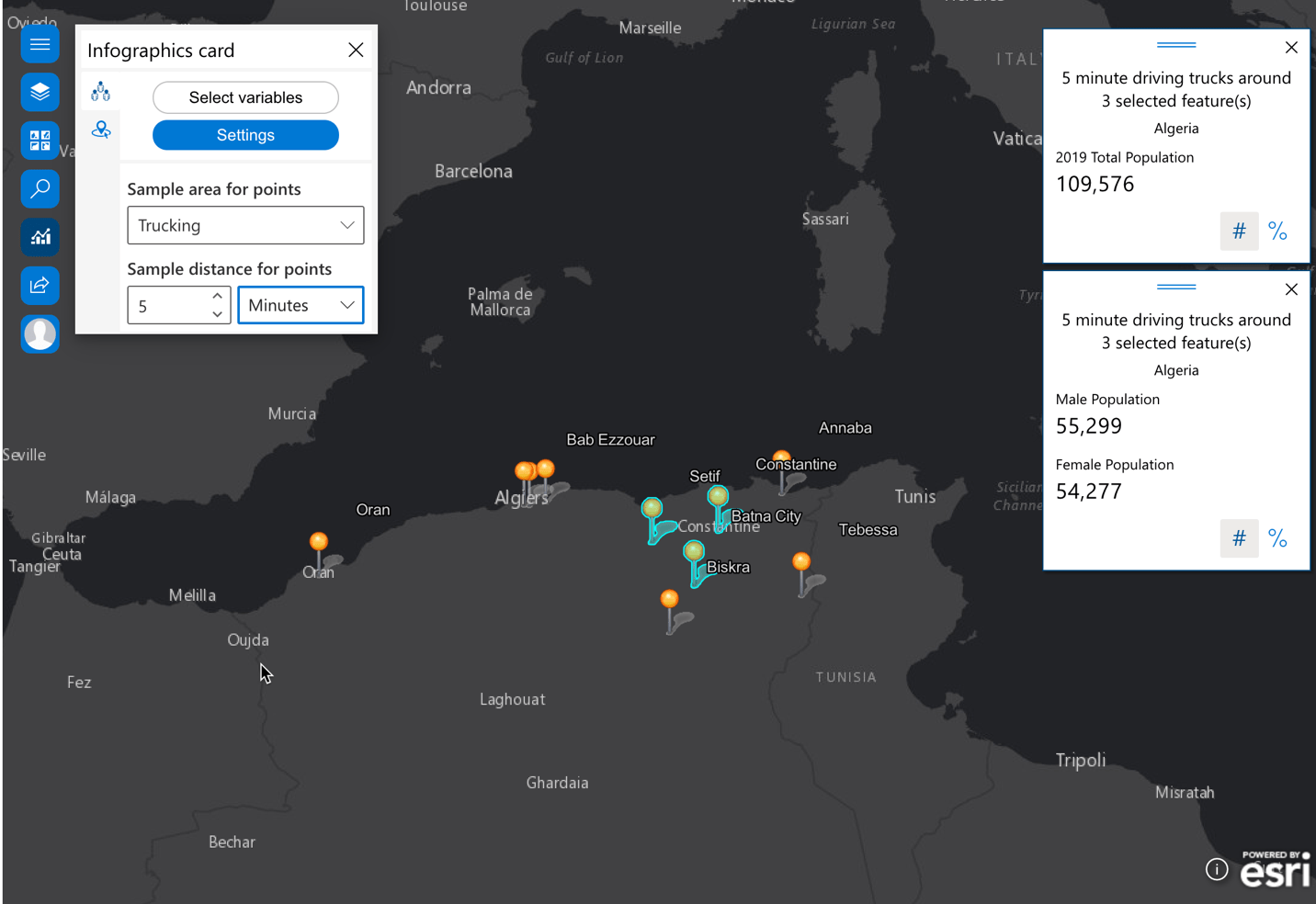Toggle number view on Total Population card
Viewport: 1316px width, 904px height.
(1239, 231)
